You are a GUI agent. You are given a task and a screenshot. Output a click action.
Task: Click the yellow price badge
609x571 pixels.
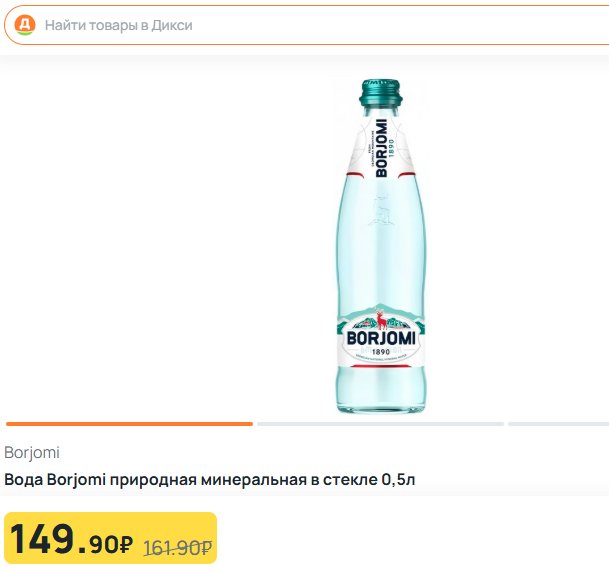pyautogui.click(x=110, y=538)
